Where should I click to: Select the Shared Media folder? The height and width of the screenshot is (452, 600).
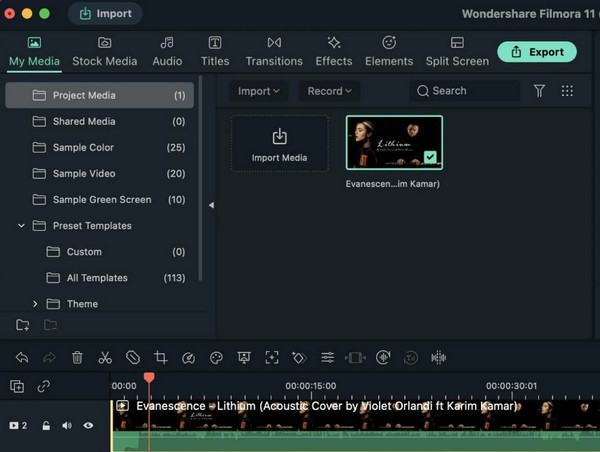pos(99,121)
